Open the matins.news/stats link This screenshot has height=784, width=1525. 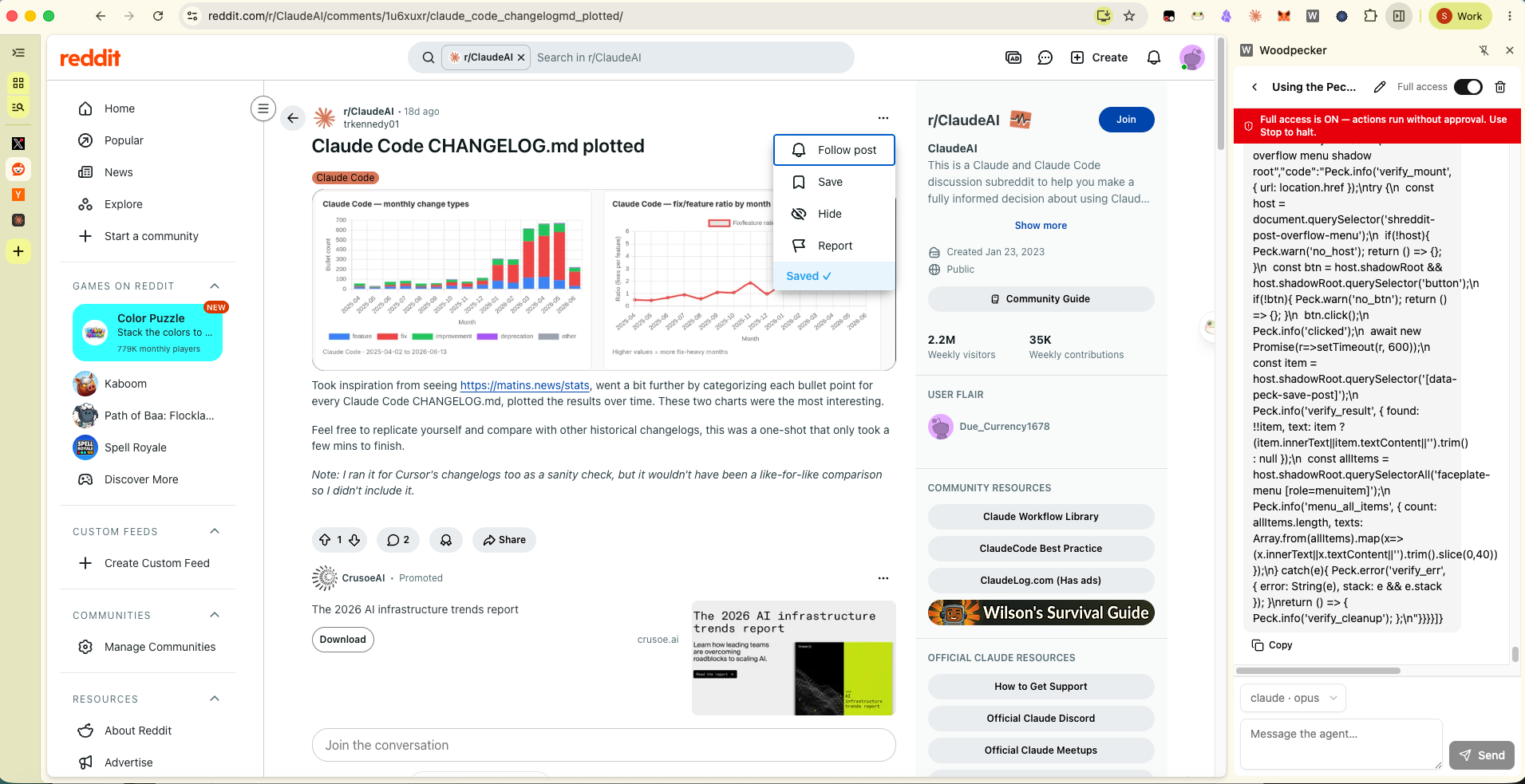pyautogui.click(x=524, y=385)
